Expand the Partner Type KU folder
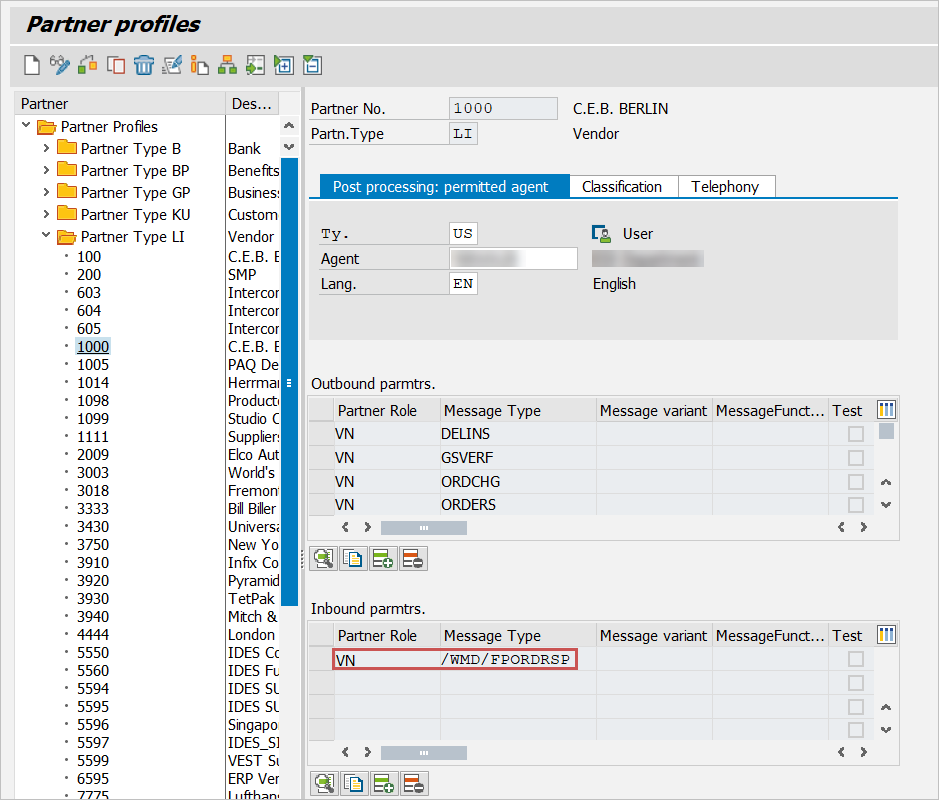Viewport: 939px width, 800px height. 46,215
